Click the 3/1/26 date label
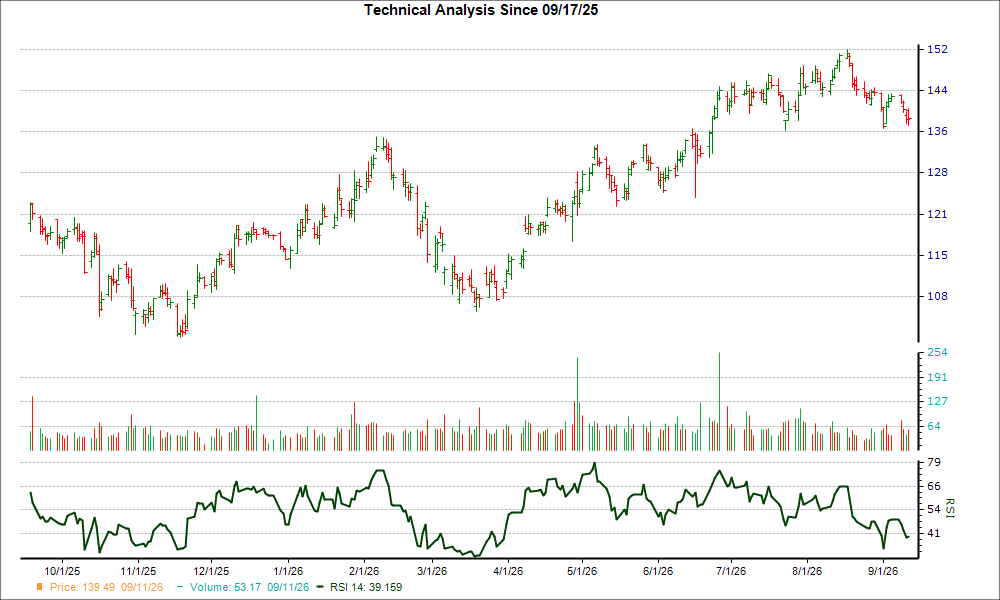 tap(432, 571)
